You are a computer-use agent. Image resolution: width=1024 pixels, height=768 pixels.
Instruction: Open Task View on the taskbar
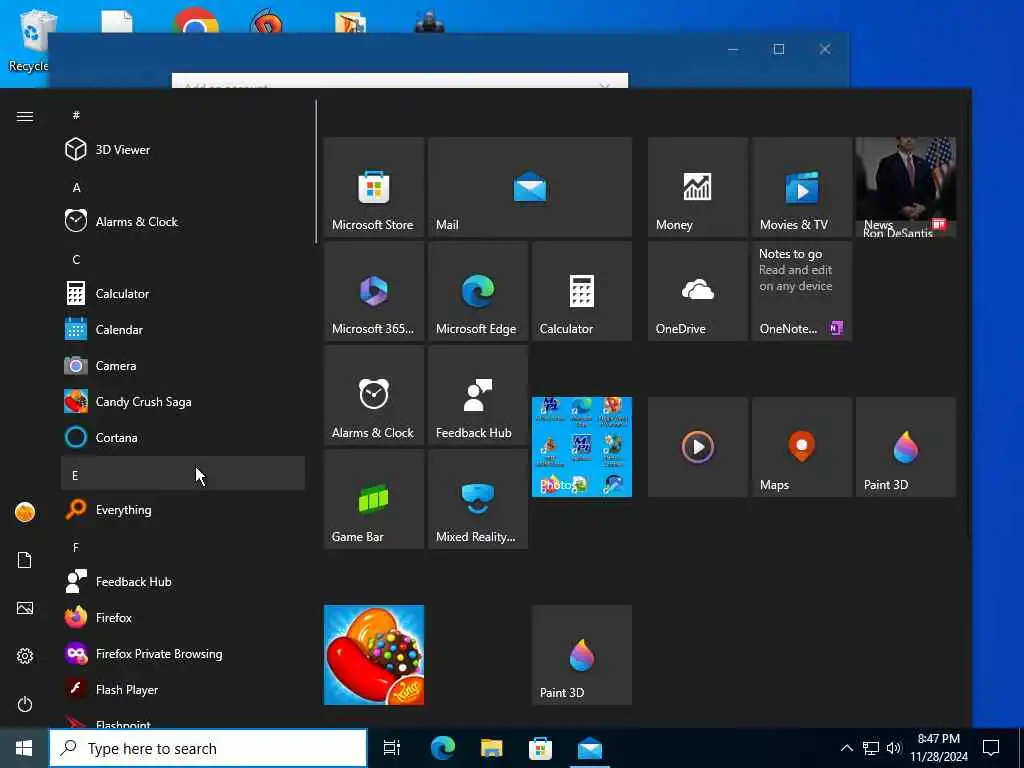pos(392,748)
